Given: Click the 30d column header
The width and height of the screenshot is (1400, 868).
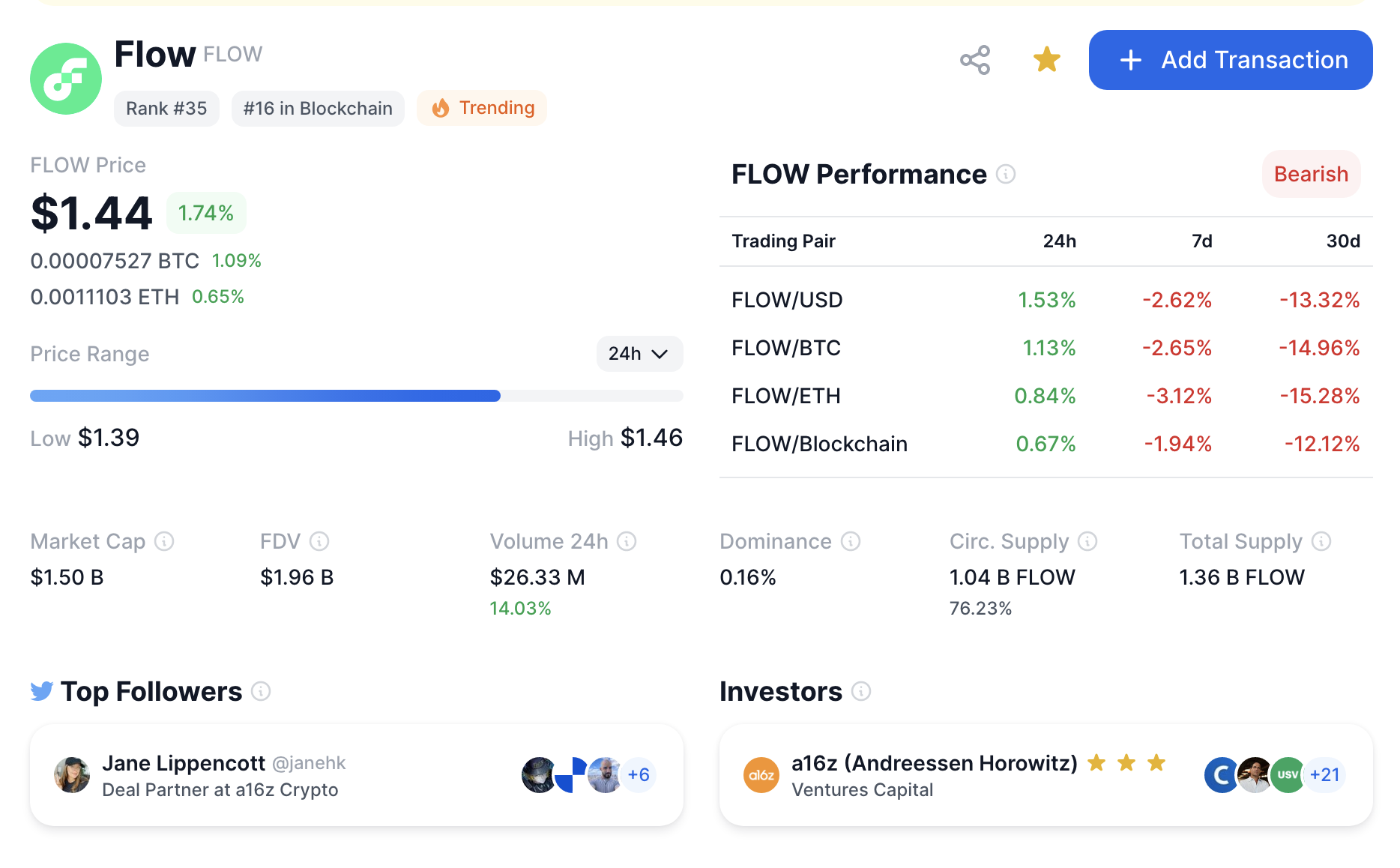Looking at the screenshot, I should [x=1343, y=241].
